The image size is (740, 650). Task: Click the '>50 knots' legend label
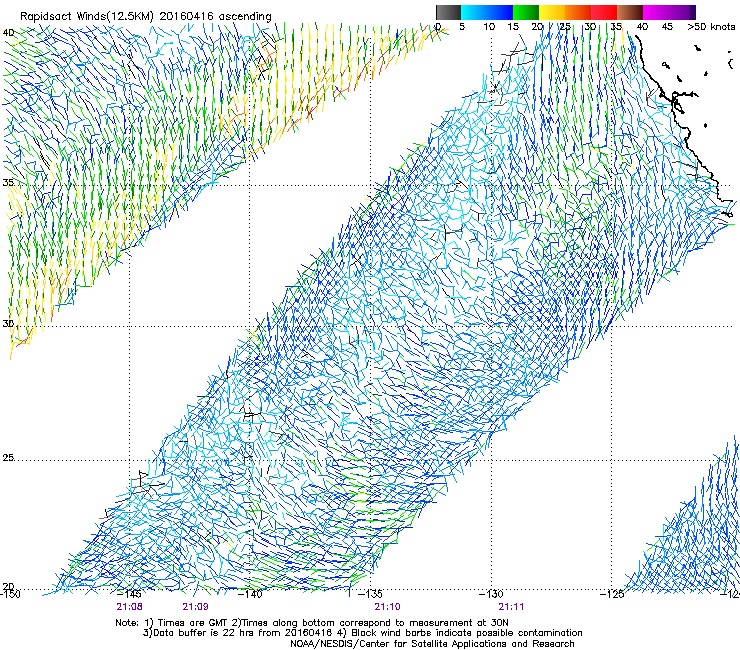pos(711,27)
